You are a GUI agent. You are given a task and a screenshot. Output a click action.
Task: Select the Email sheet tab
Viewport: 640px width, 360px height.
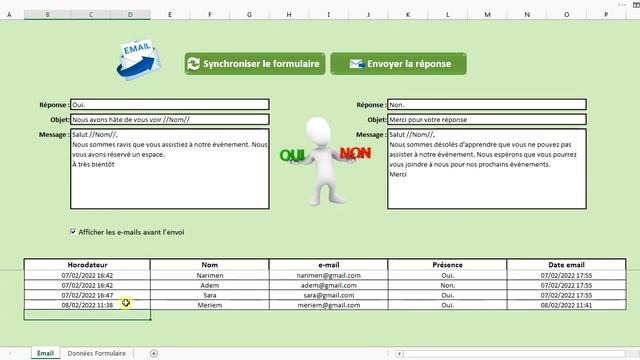[x=45, y=353]
